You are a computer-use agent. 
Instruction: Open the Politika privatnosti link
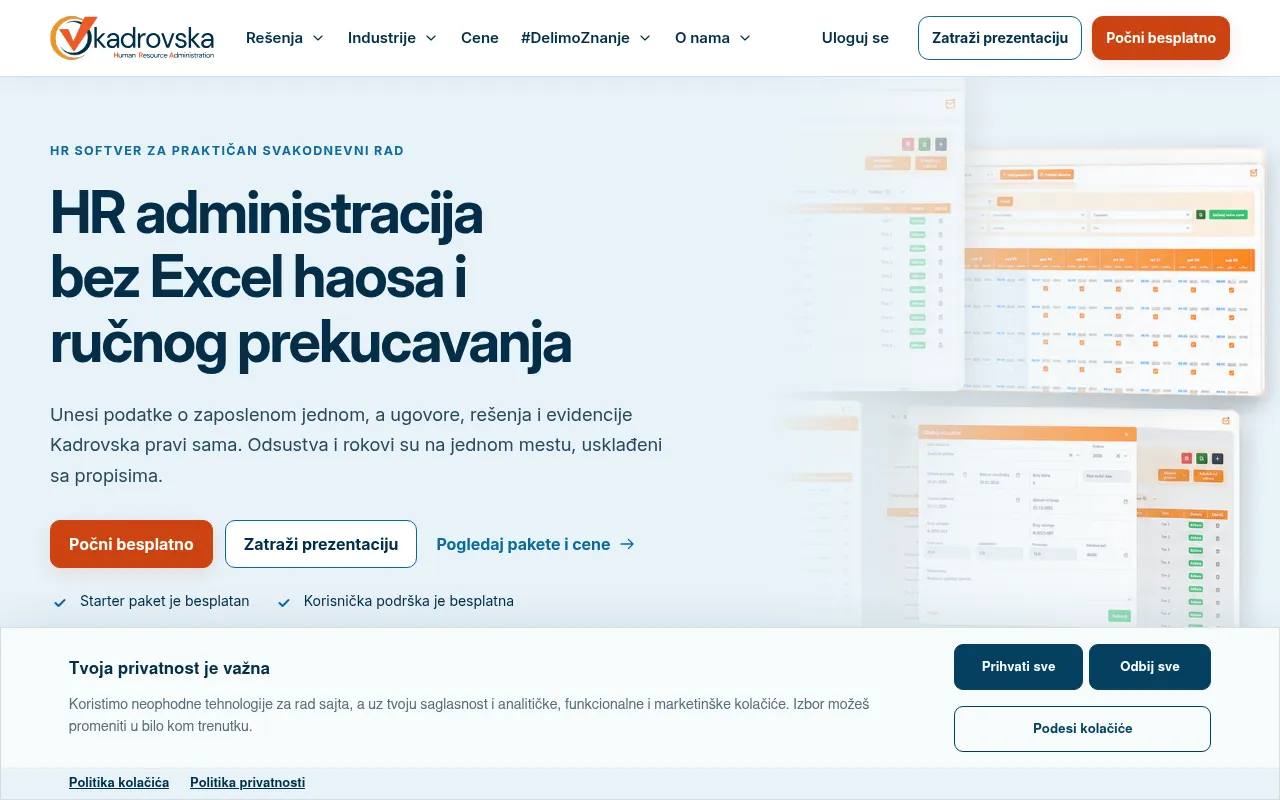247,782
